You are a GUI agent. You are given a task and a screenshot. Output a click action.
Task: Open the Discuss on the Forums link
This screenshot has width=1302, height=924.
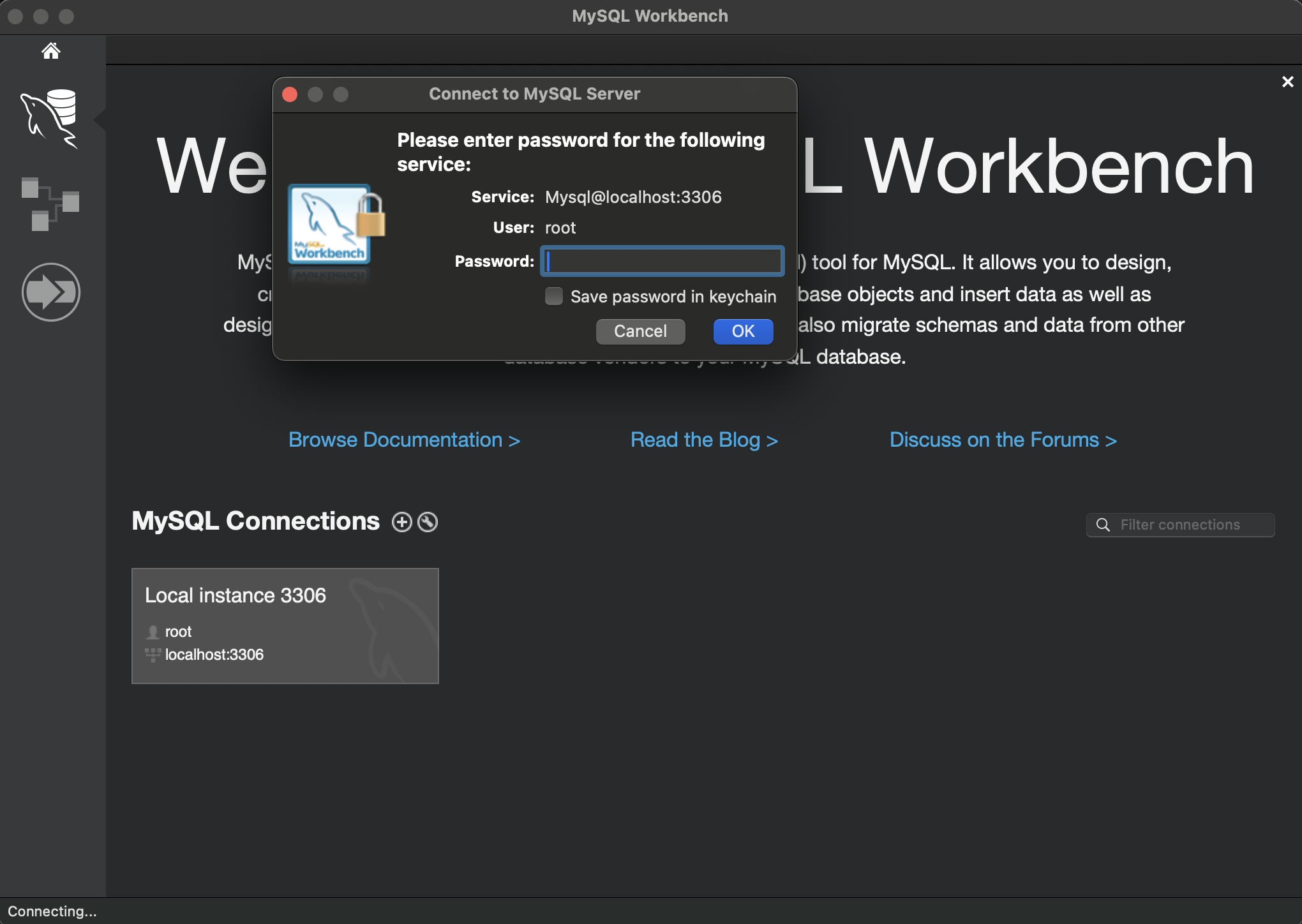[x=1003, y=440]
